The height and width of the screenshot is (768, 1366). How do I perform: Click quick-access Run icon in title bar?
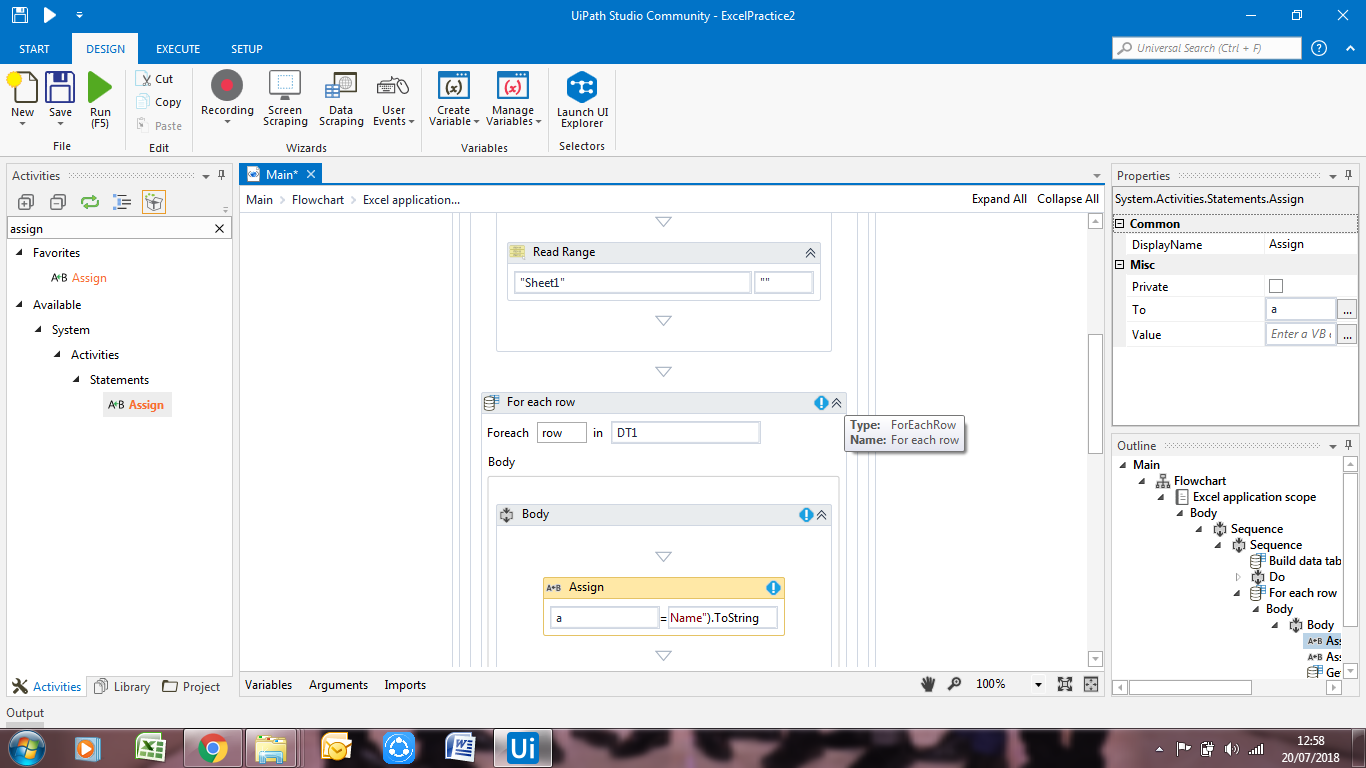(x=50, y=15)
